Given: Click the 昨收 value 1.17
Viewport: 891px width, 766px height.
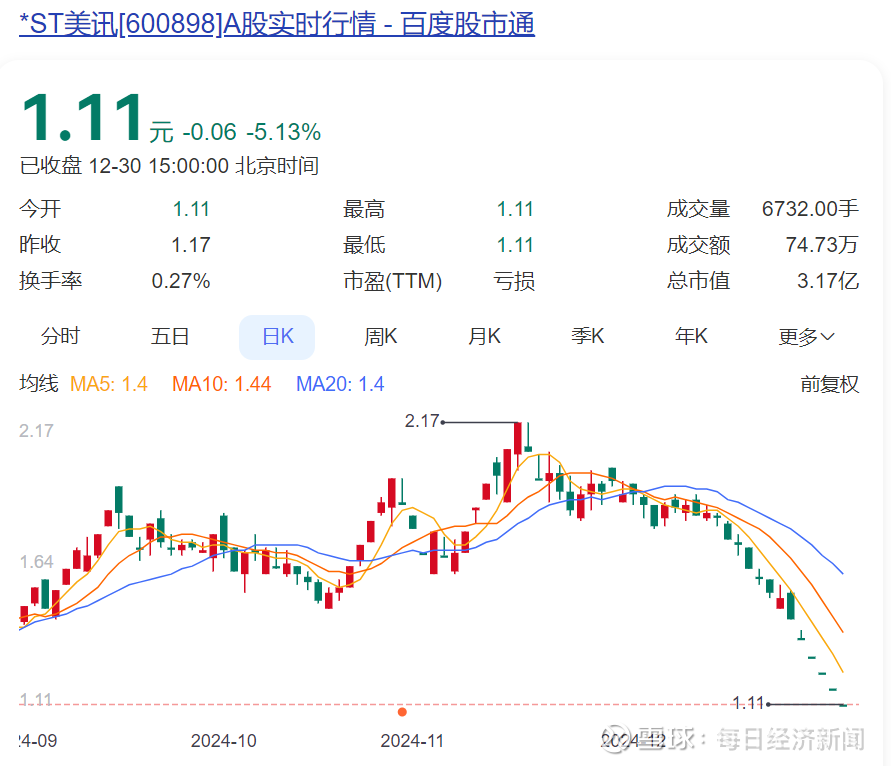Looking at the screenshot, I should 191,245.
